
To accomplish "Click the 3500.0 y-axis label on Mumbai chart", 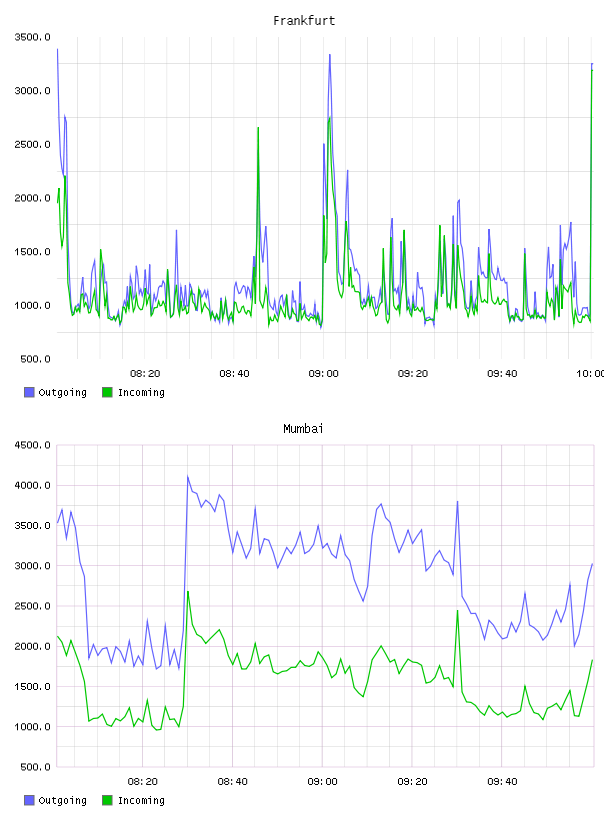I will tap(33, 526).
